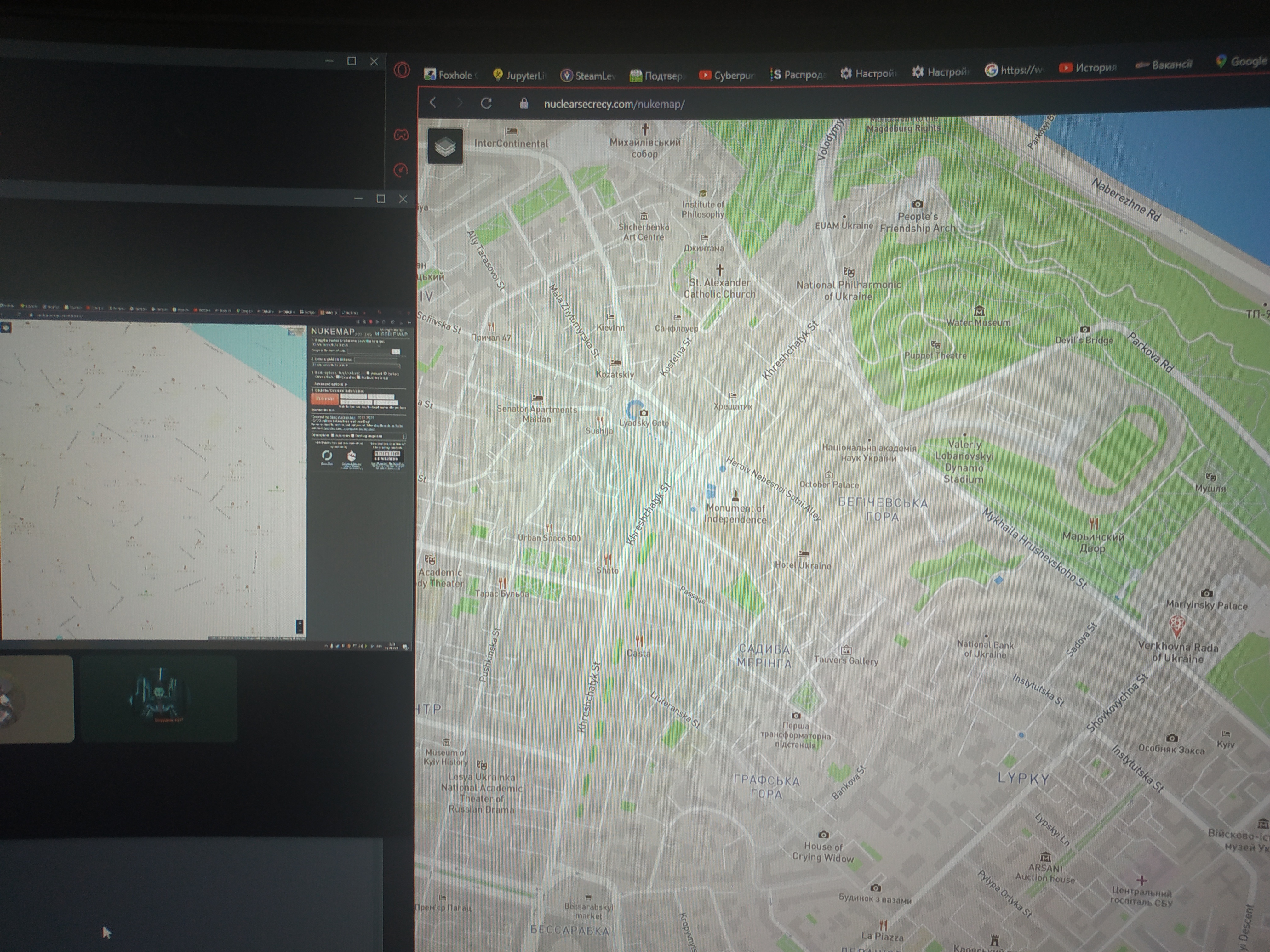The image size is (1270, 952).
Task: Click the nuclearsecrecy.com address bar
Action: point(614,104)
